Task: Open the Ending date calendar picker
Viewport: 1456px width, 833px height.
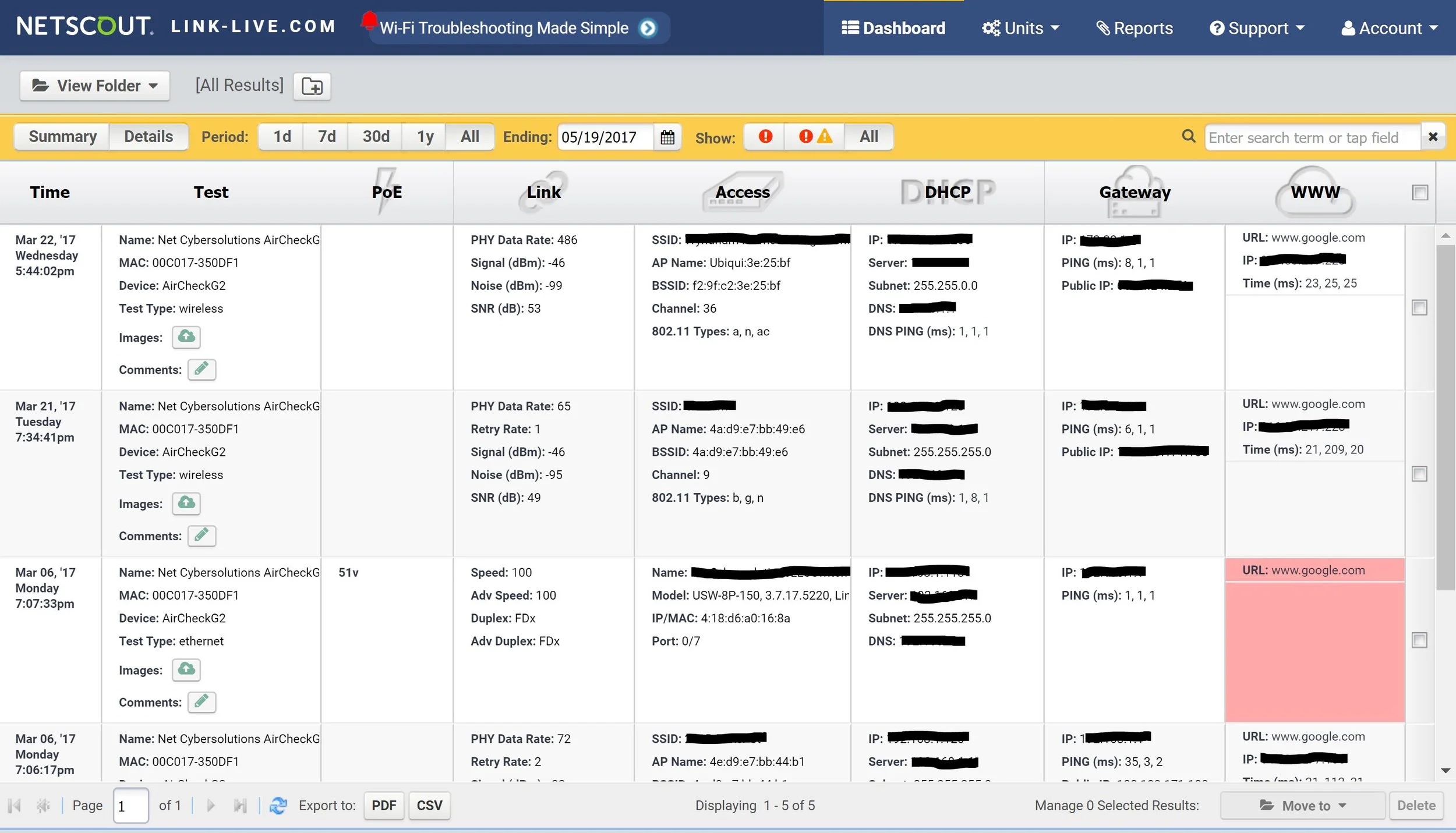Action: click(667, 137)
